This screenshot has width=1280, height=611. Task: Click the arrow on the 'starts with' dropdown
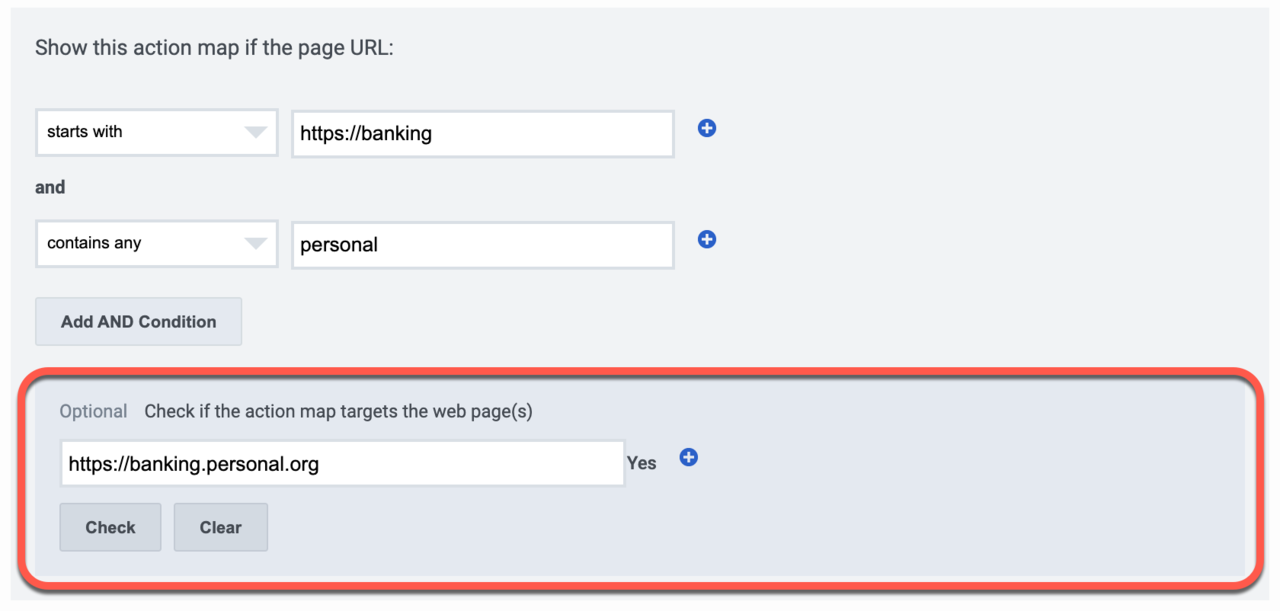click(256, 133)
